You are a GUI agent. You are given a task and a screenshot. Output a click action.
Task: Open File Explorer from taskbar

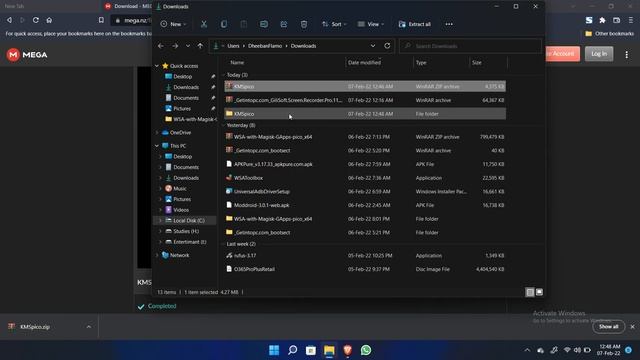pyautogui.click(x=329, y=350)
